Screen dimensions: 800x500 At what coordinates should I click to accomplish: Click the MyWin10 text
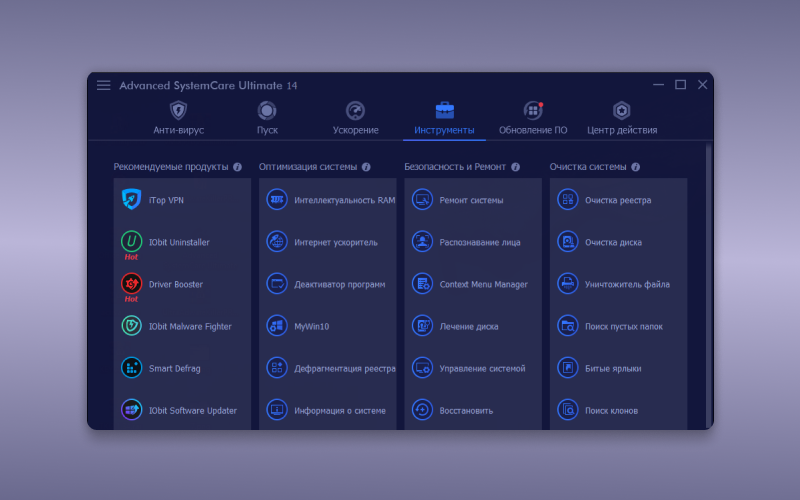(x=311, y=327)
